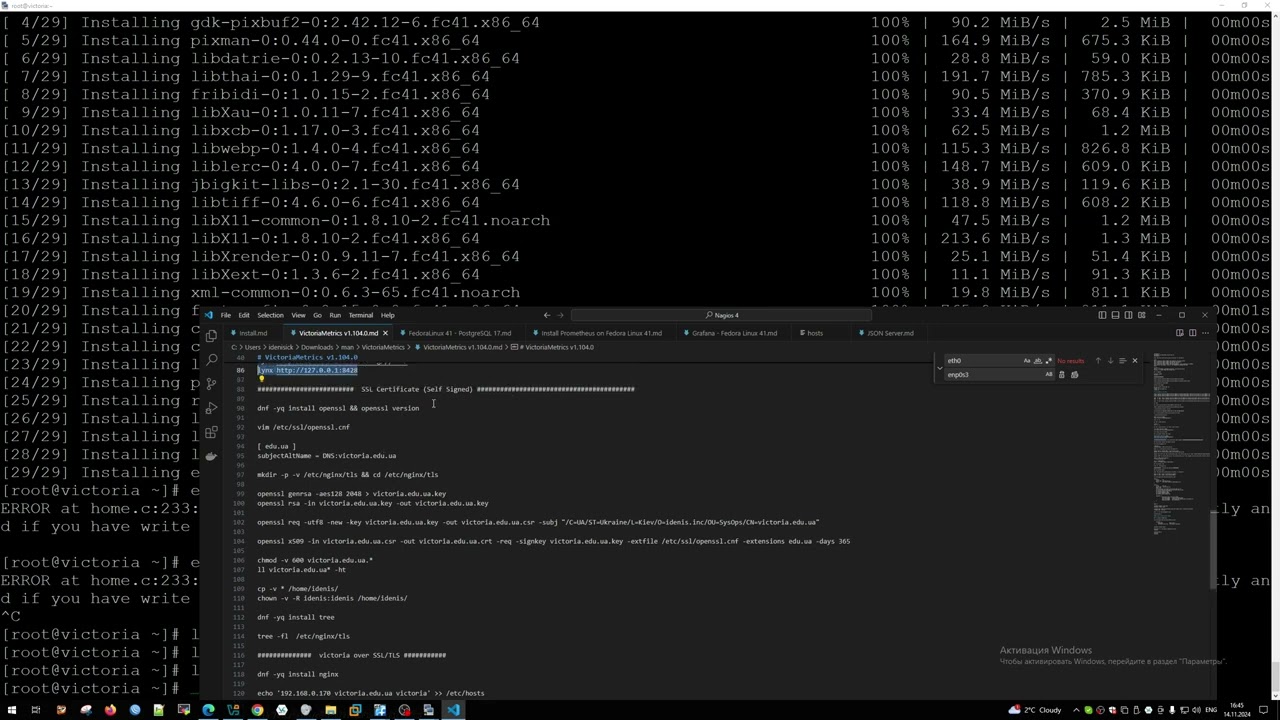Open Docker view in activity bar
Screen dimensions: 1280x720
pyautogui.click(x=211, y=456)
